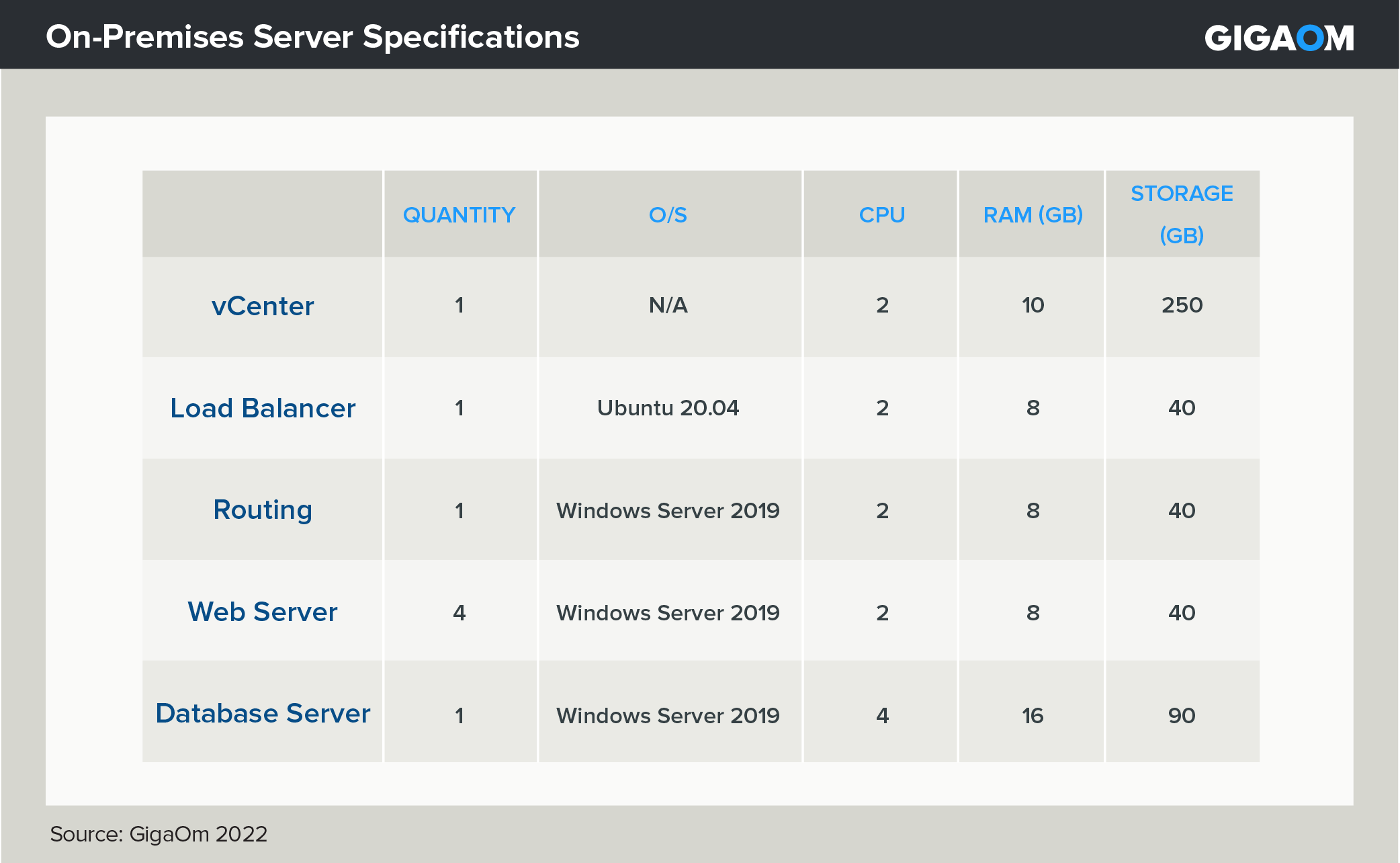Viewport: 1400px width, 863px height.
Task: Select the O/S column header
Action: click(x=668, y=215)
